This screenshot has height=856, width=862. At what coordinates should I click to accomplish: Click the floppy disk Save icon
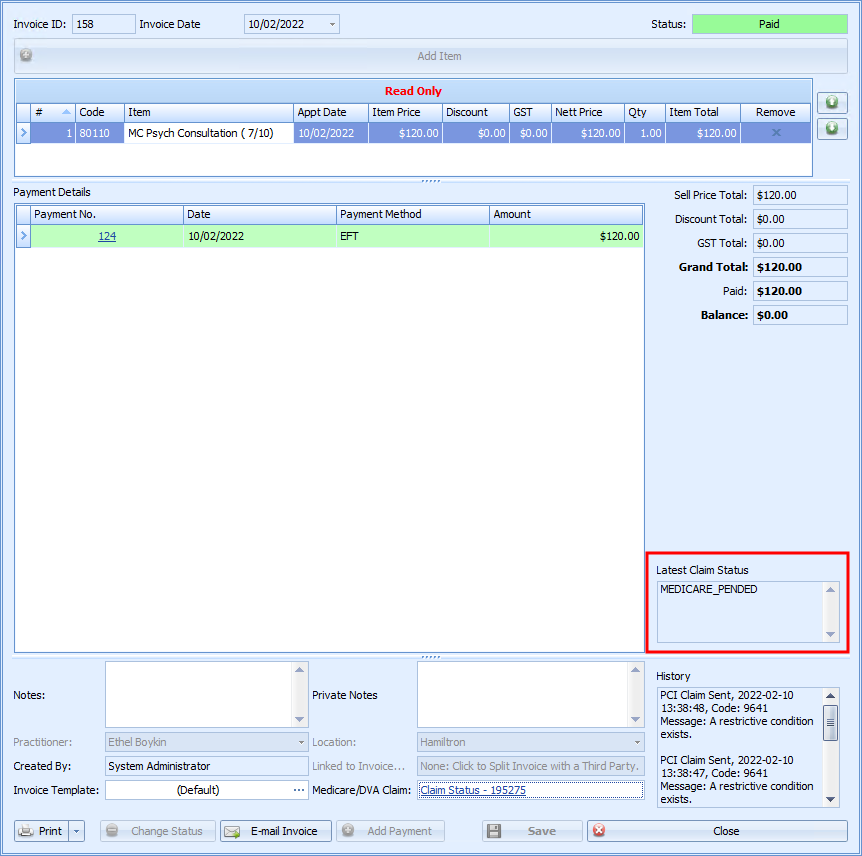[494, 831]
